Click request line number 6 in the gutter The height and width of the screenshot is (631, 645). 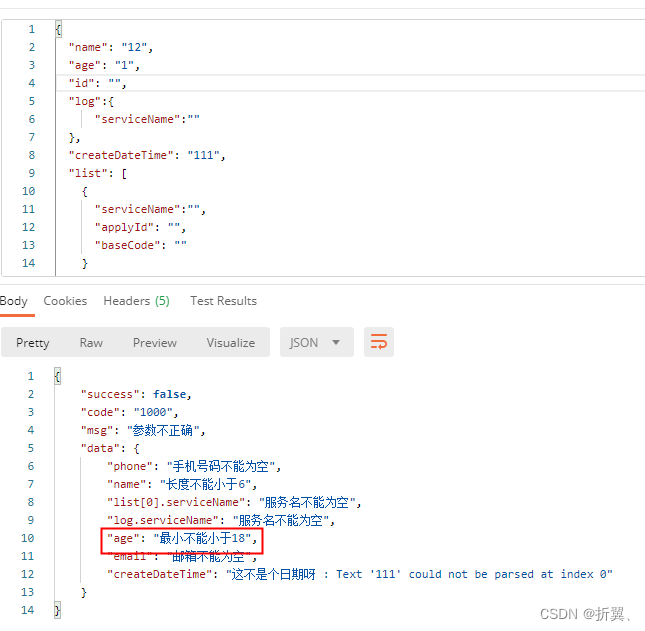[32, 119]
